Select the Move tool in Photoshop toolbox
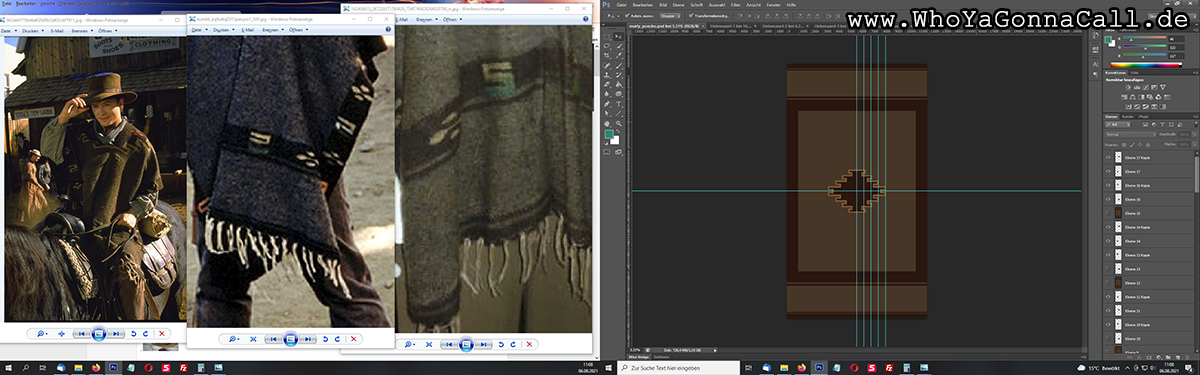 coord(618,36)
